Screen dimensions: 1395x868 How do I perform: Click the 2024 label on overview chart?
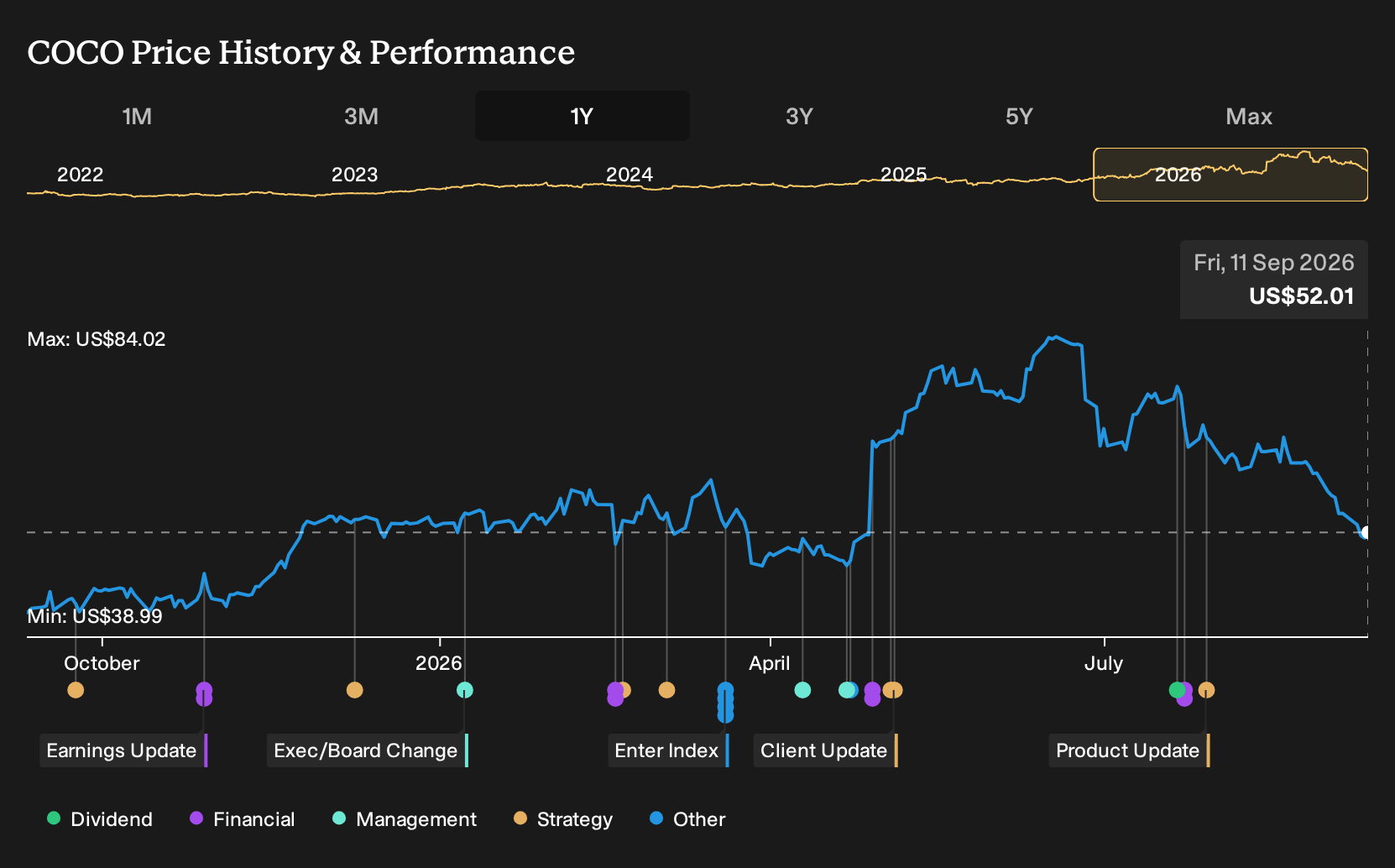[630, 175]
